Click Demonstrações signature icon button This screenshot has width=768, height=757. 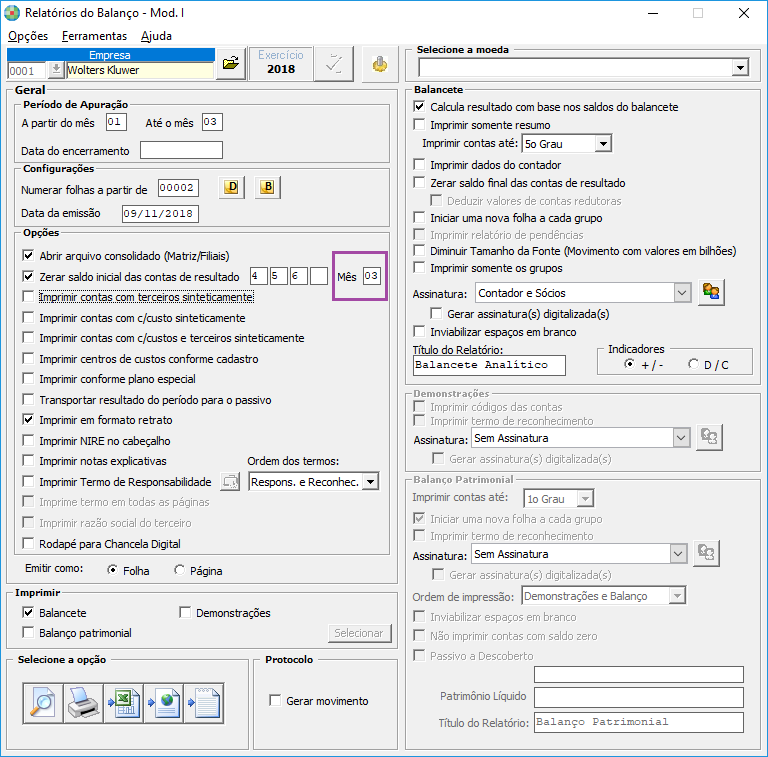(x=709, y=437)
